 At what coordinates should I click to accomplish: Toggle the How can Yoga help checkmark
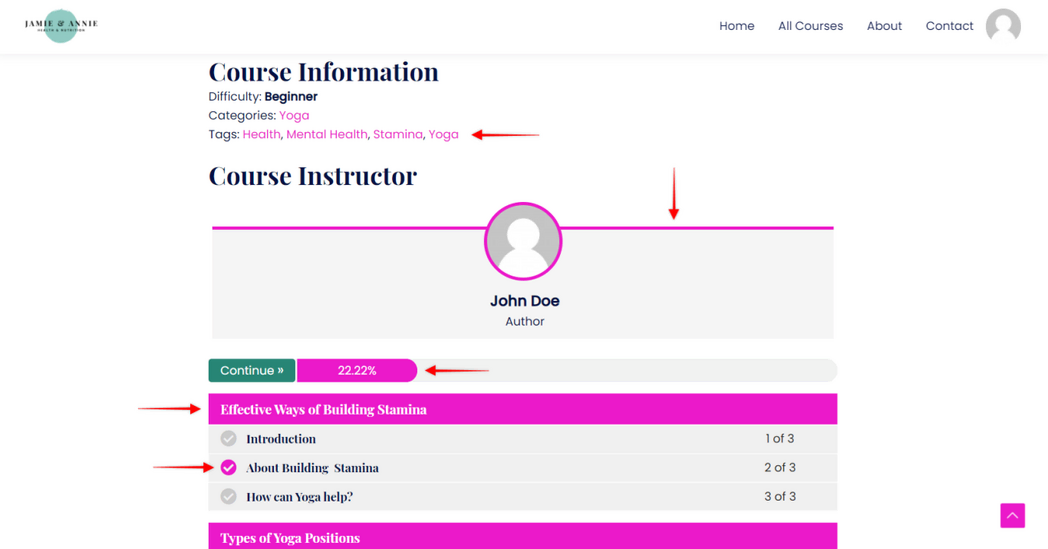229,497
